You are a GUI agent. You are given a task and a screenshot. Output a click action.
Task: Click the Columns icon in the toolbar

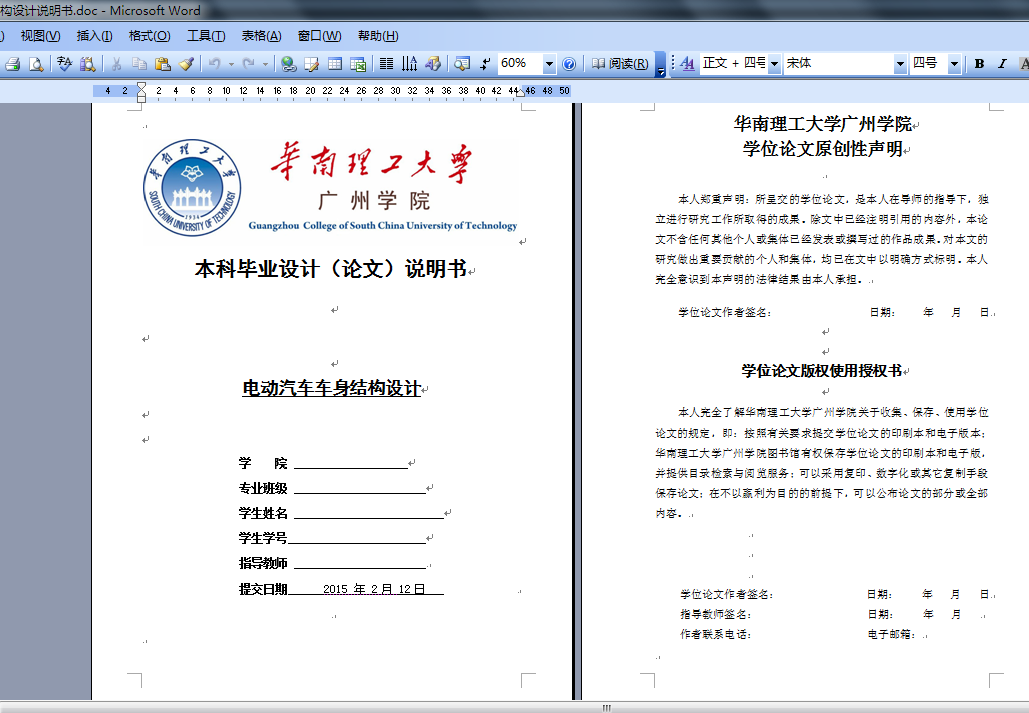[387, 64]
